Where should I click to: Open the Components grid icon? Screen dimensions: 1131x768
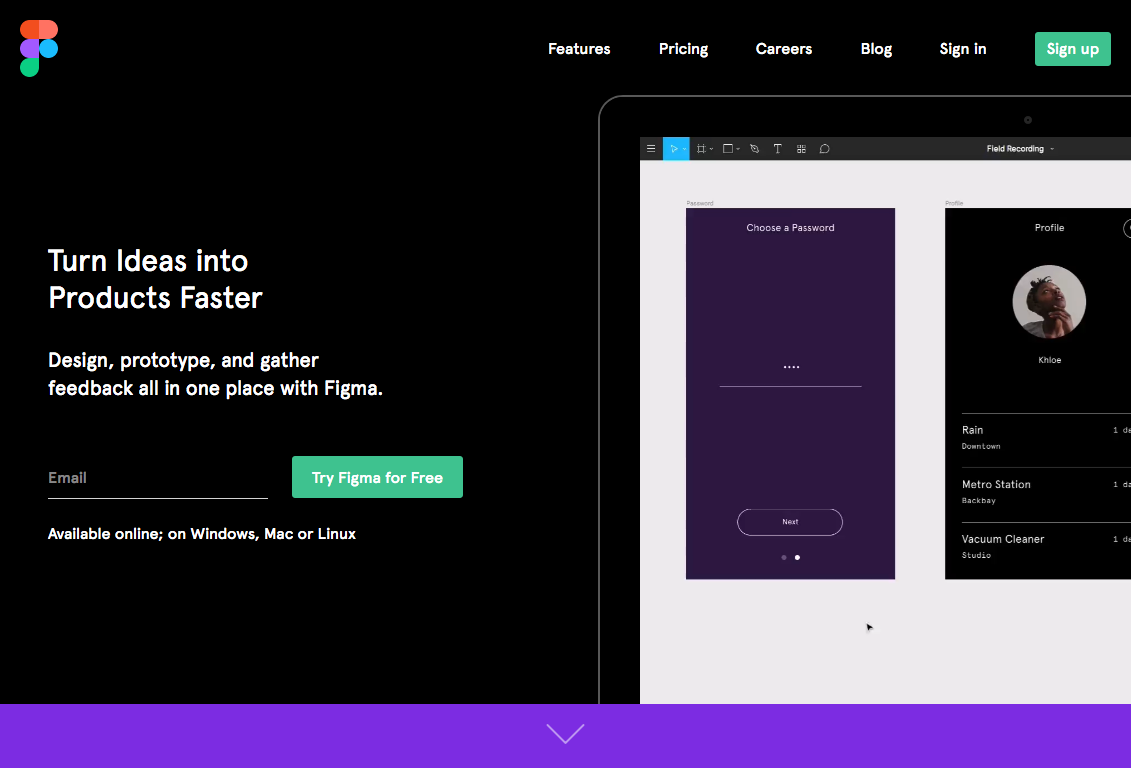click(x=801, y=149)
